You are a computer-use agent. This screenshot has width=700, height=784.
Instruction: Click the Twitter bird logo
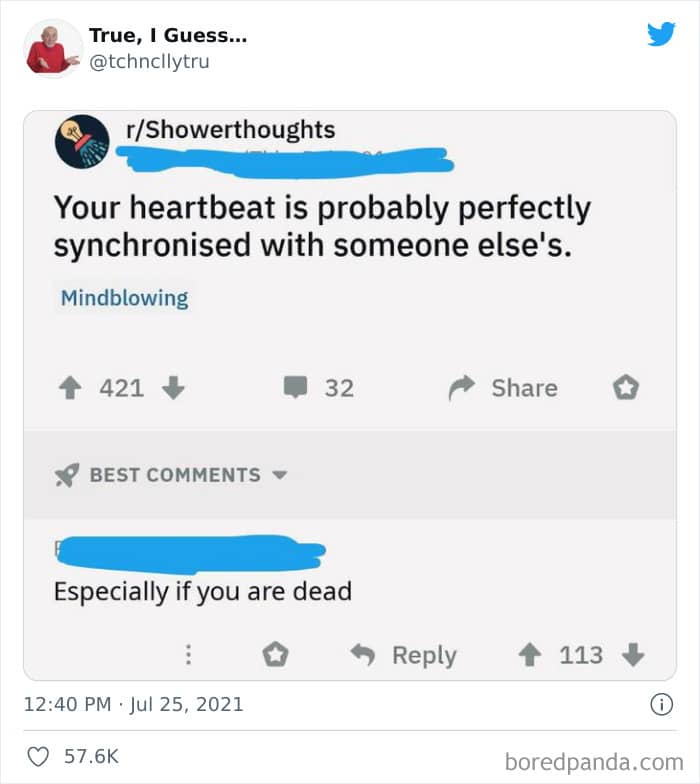[661, 34]
